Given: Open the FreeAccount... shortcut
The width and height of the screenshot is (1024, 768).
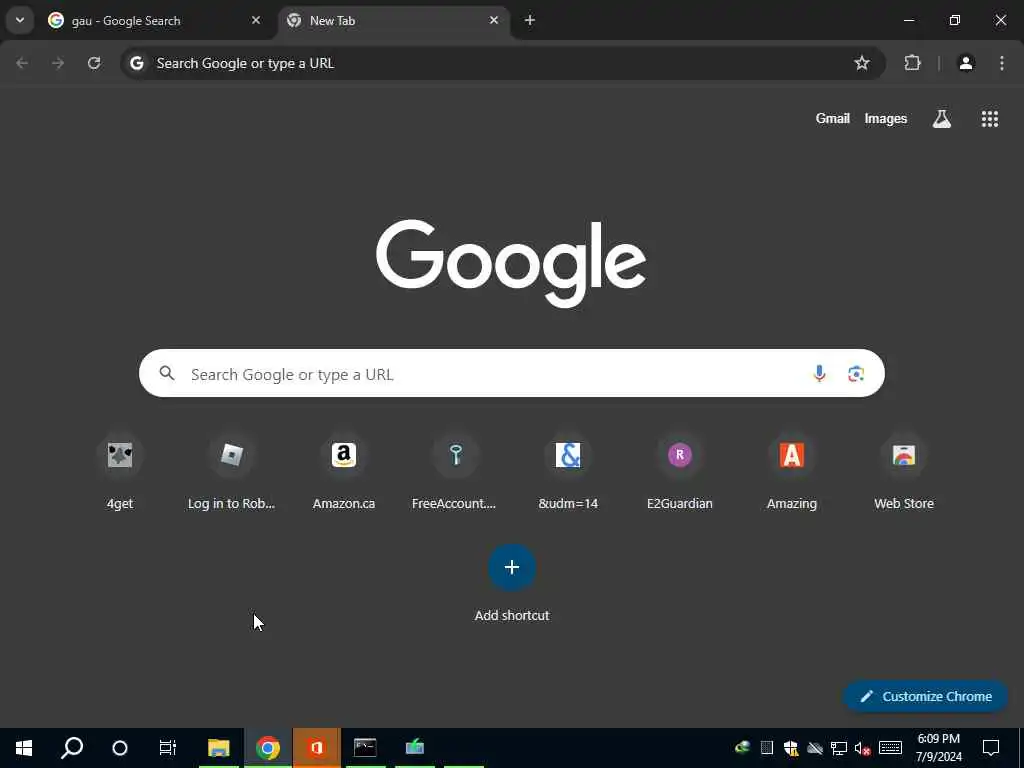Looking at the screenshot, I should 455,472.
